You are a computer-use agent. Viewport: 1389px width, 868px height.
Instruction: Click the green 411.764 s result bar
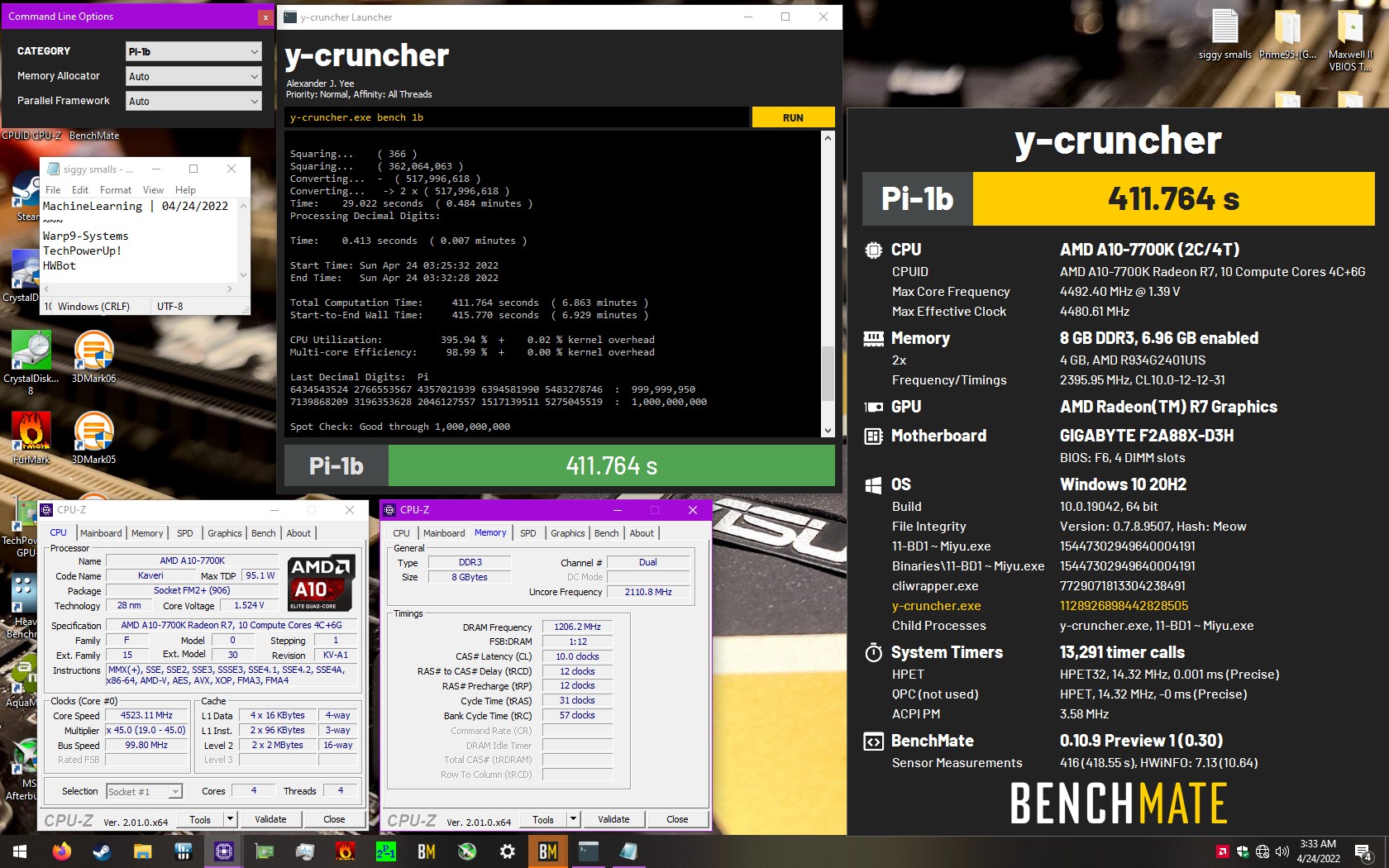pos(611,466)
